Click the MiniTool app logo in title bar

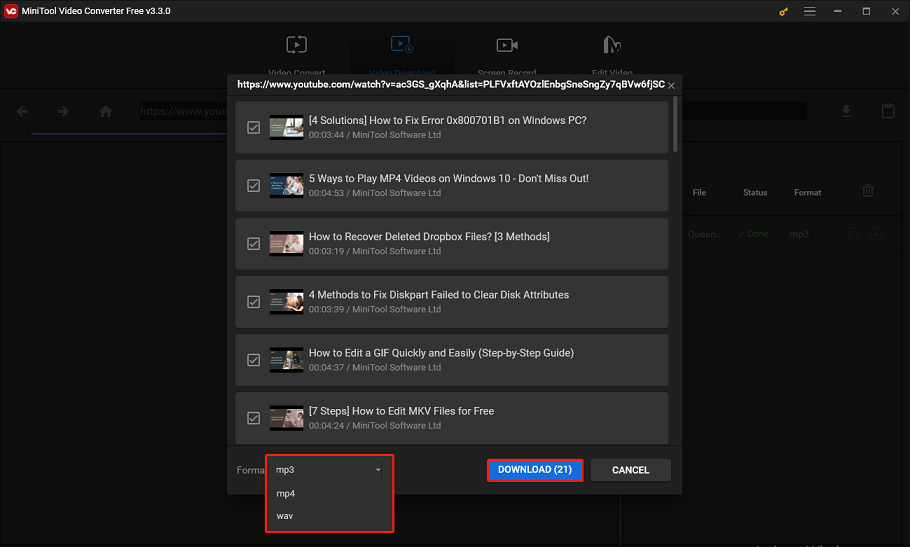click(11, 11)
